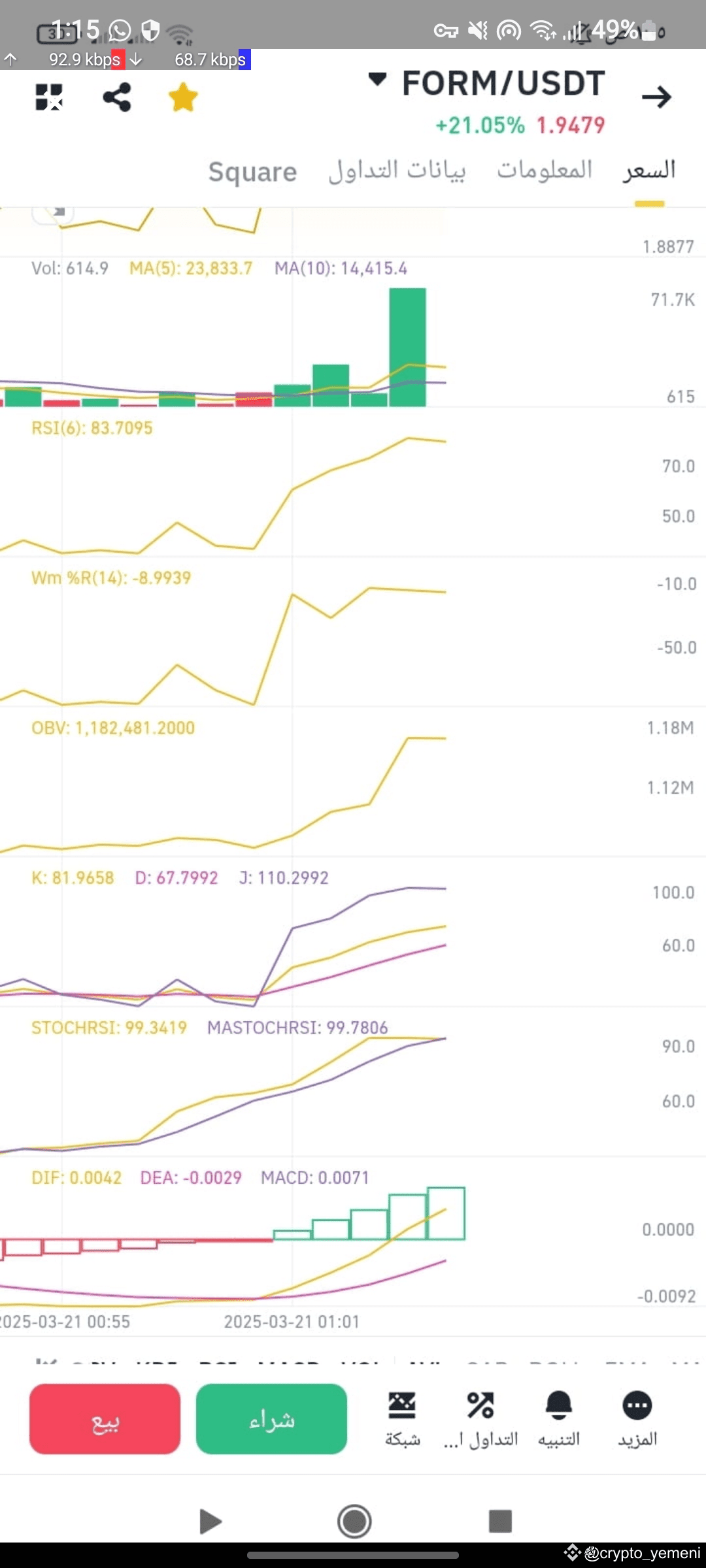Viewport: 706px width, 1568px height.
Task: Toggle the yellow favorite star
Action: pyautogui.click(x=183, y=97)
